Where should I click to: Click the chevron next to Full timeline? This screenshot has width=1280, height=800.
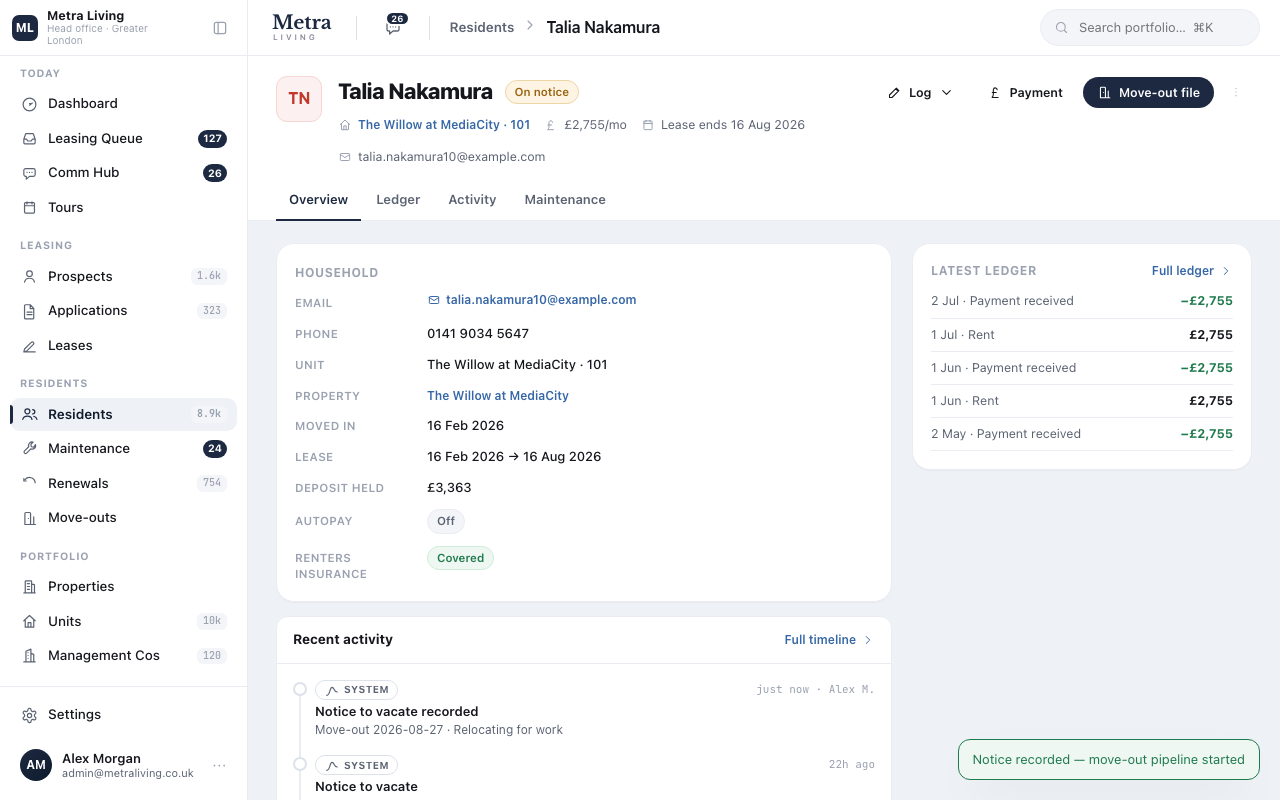[x=868, y=640]
